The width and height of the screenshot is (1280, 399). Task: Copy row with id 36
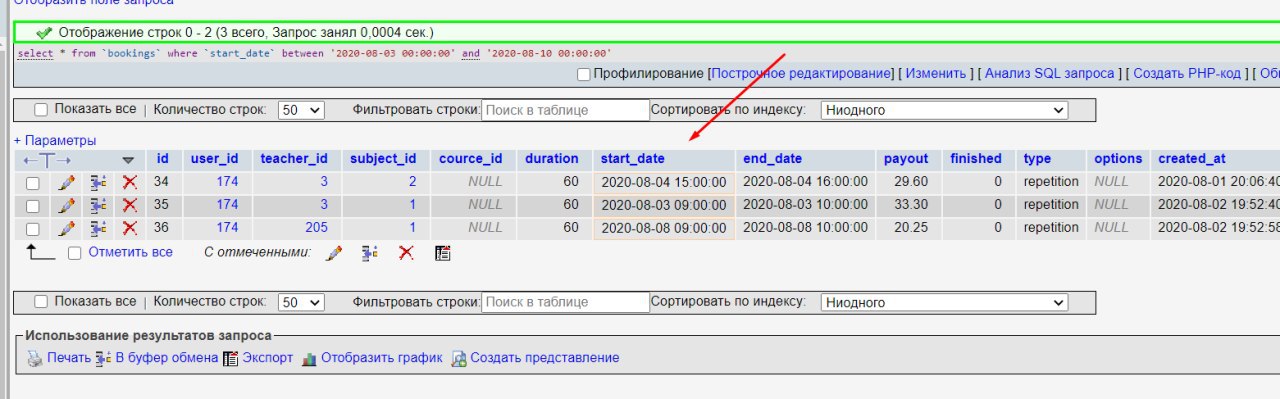point(98,228)
